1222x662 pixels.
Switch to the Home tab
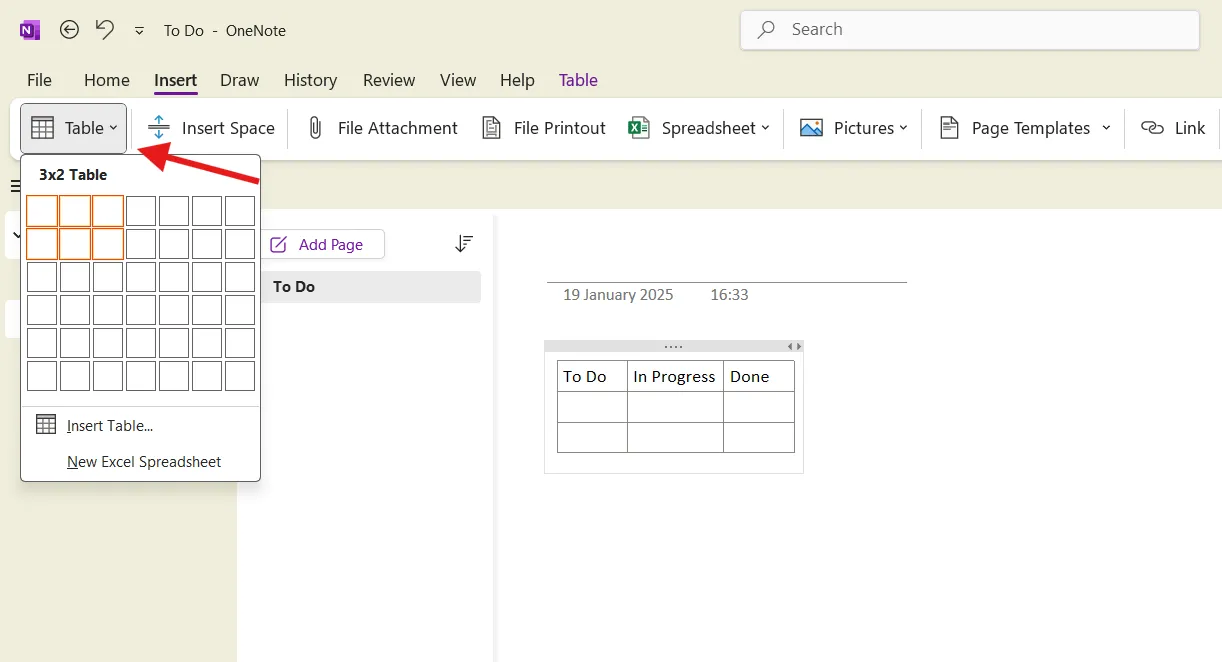point(107,80)
